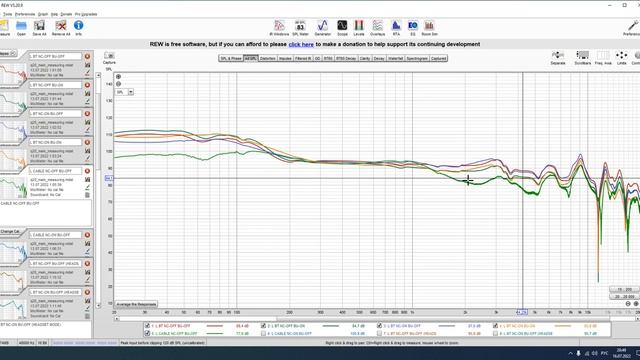Open the Overlays window
The image size is (640, 360).
click(378, 27)
